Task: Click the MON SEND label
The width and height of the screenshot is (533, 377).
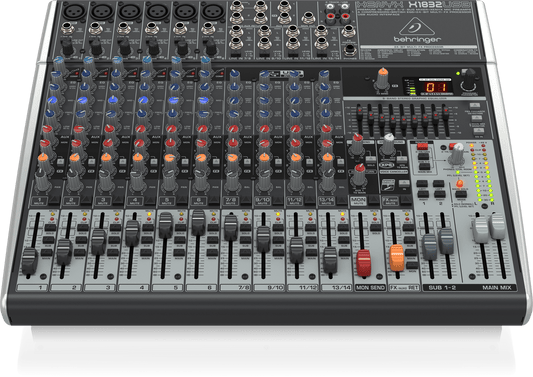Action: [x=370, y=288]
